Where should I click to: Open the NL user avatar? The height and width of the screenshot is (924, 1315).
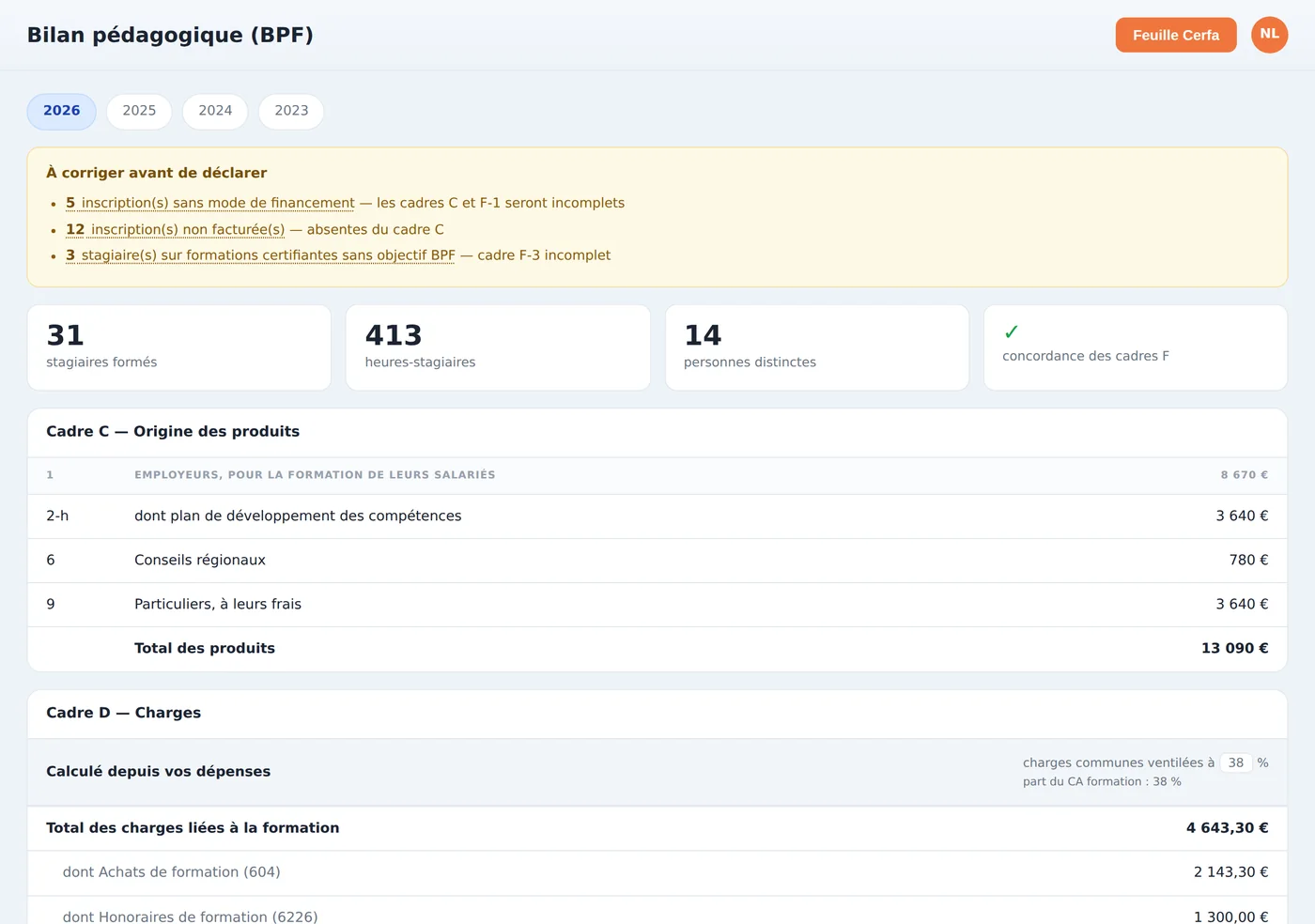(x=1269, y=35)
